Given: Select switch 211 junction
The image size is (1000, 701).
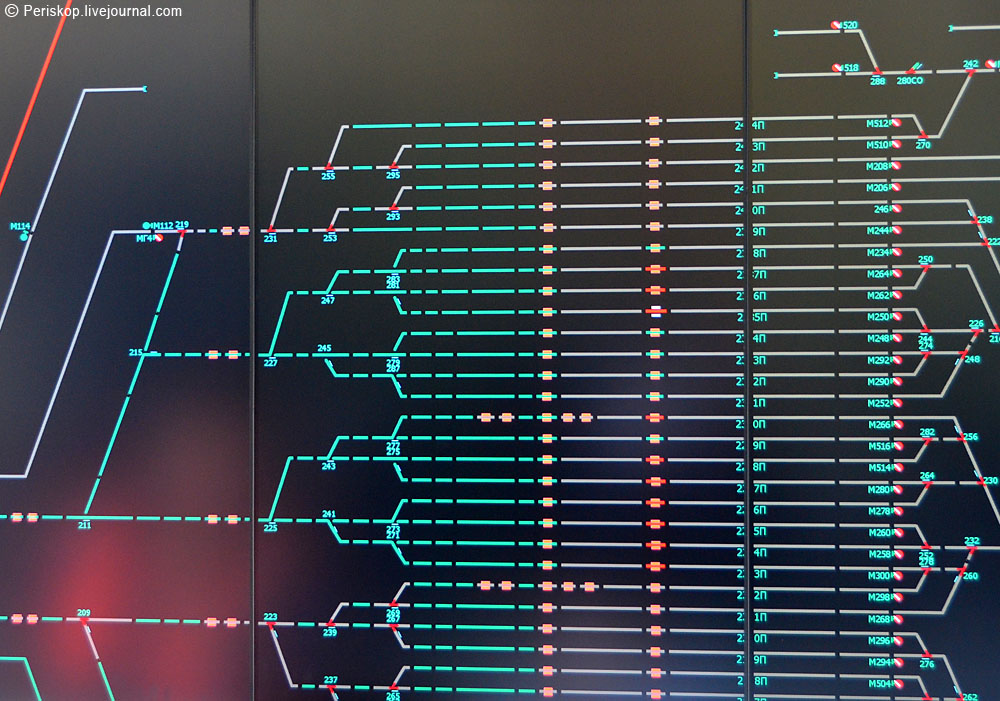Looking at the screenshot, I should click(85, 517).
